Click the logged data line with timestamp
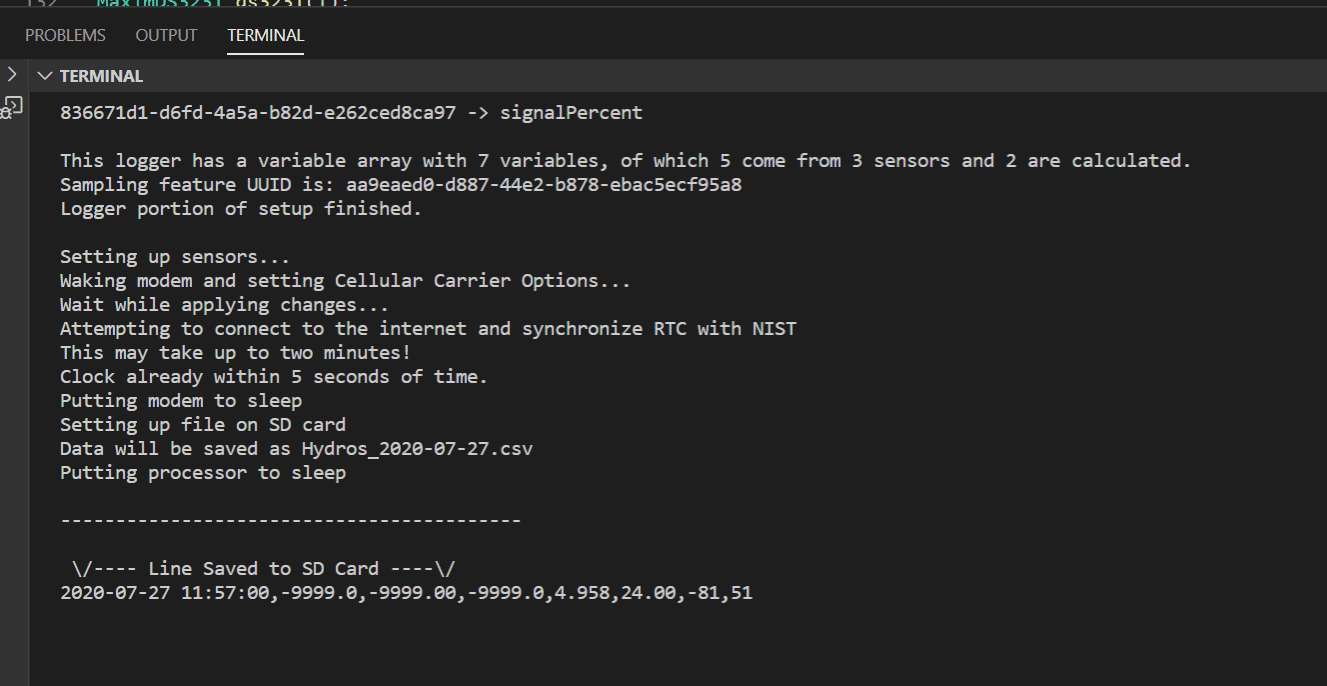The height and width of the screenshot is (686, 1327). tap(405, 593)
